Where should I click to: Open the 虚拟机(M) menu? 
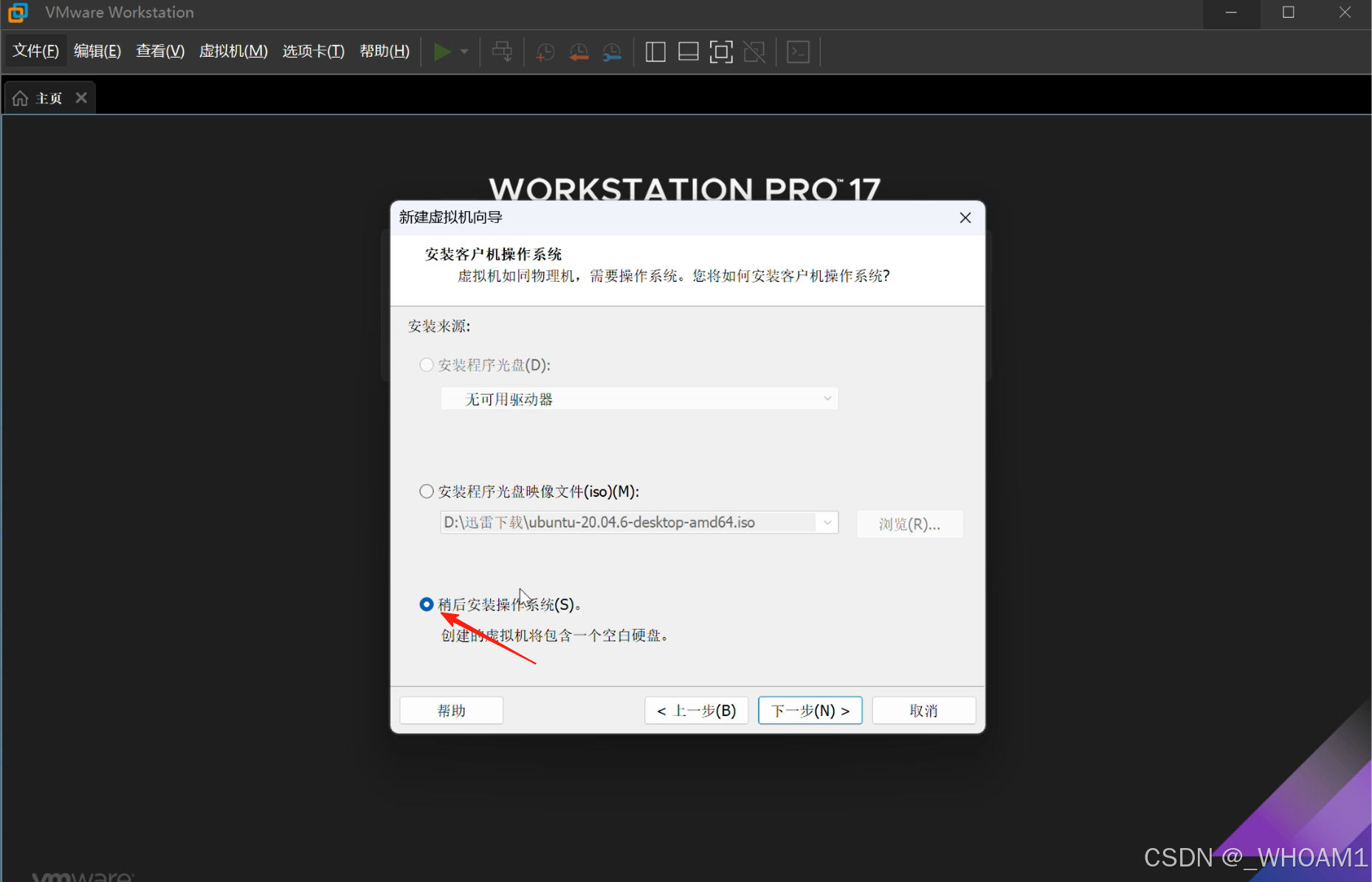click(233, 51)
